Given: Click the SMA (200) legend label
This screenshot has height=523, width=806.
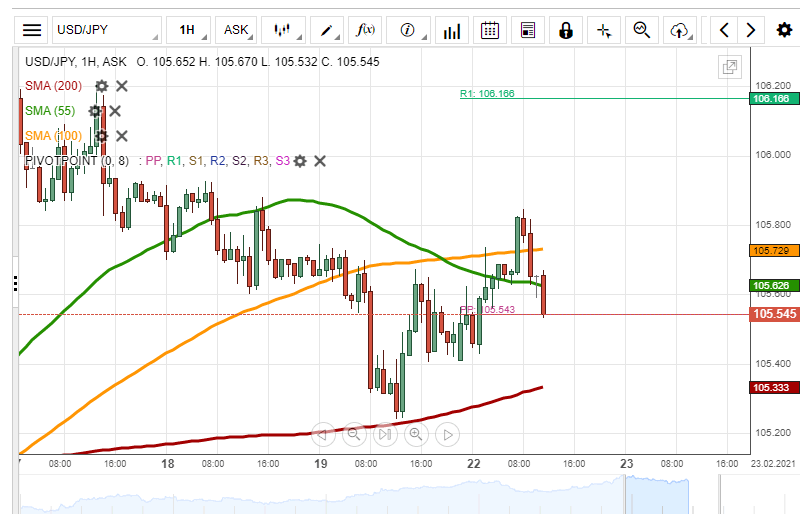Looking at the screenshot, I should pos(53,86).
